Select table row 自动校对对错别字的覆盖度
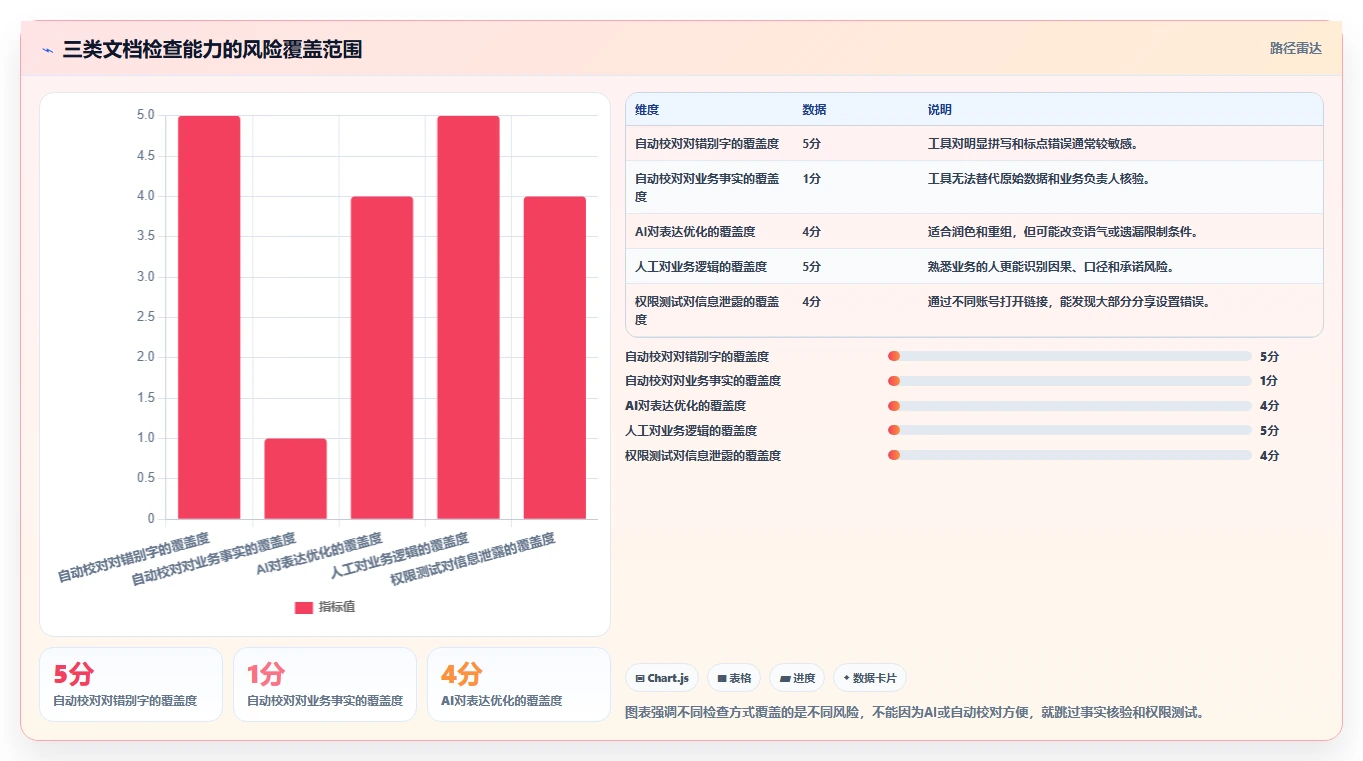The height and width of the screenshot is (761, 1363). 974,144
